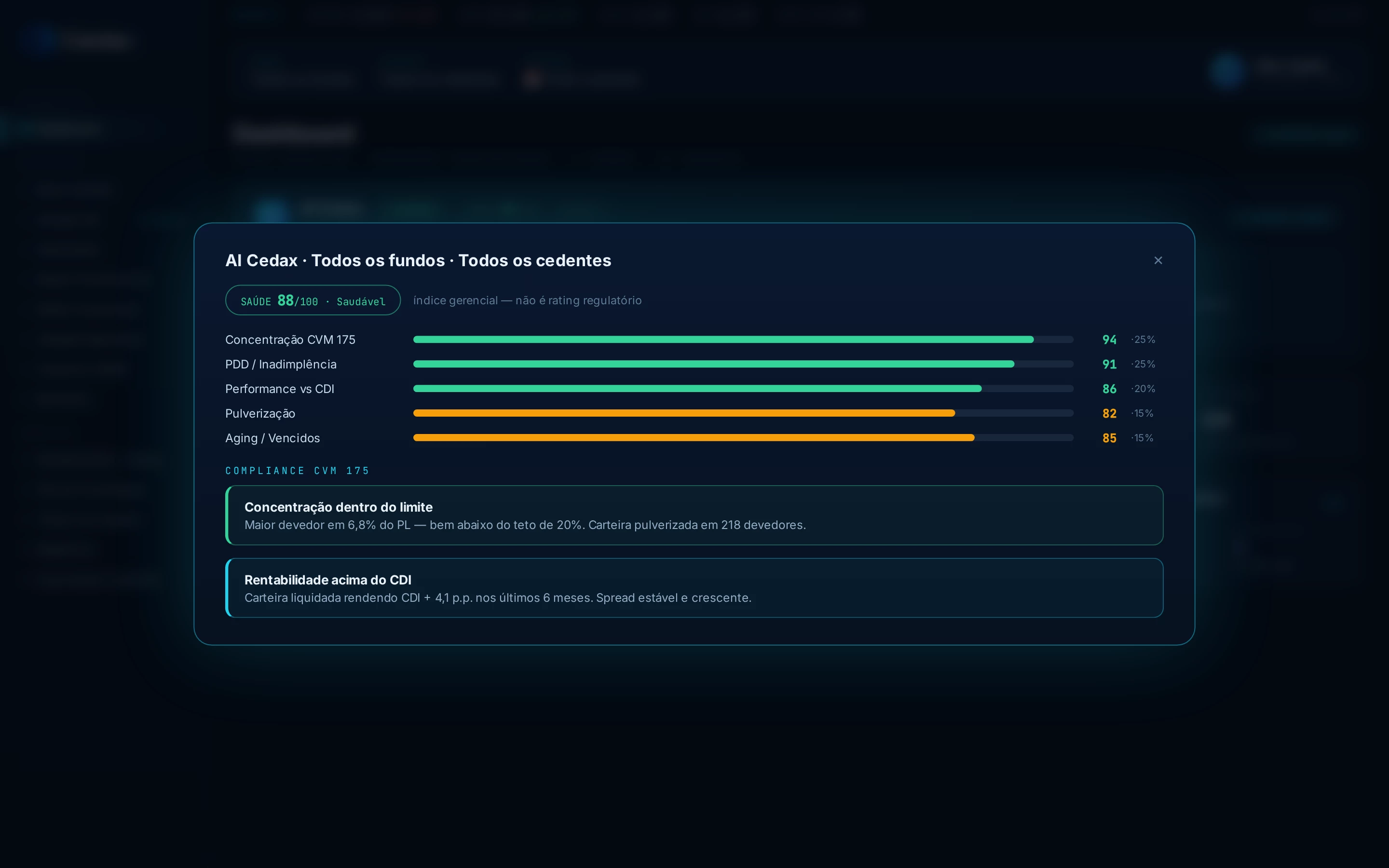
Task: Close the AI Cedax health dialog
Action: click(1157, 260)
